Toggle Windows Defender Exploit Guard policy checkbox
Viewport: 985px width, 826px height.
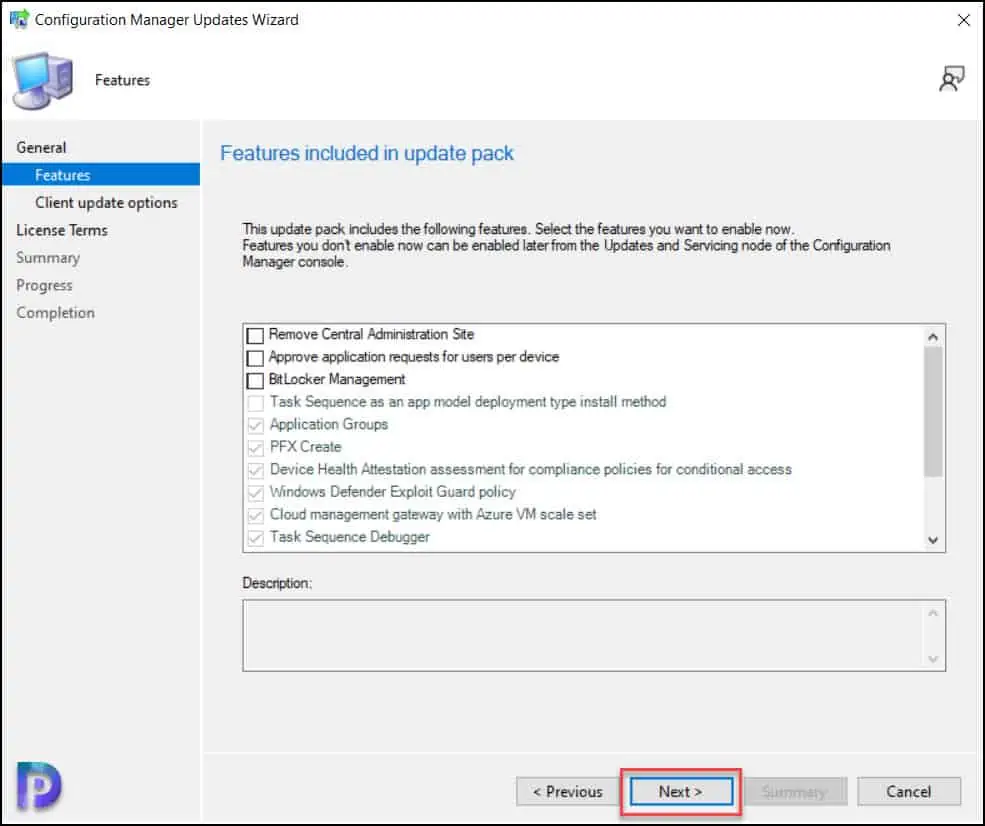pyautogui.click(x=255, y=493)
